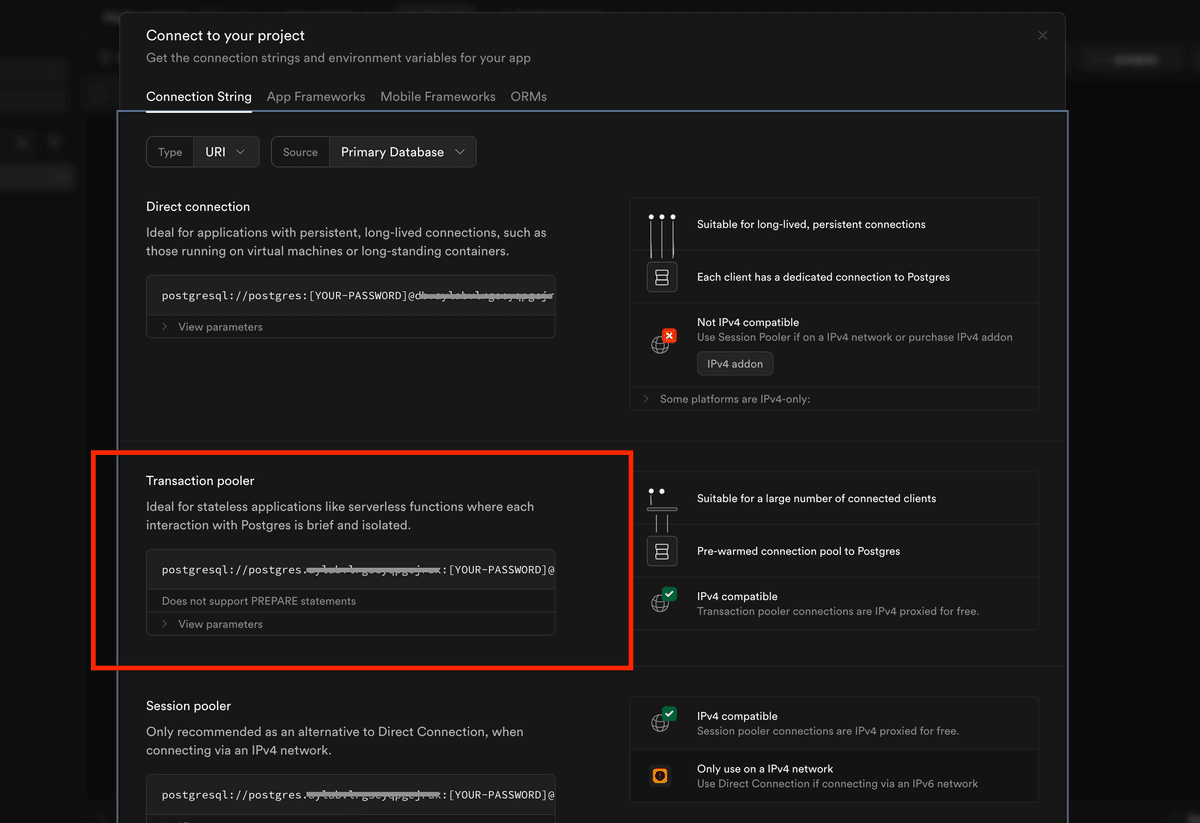
Task: Click the green IPv4 compatible icon beside Transaction pooler
Action: pos(661,601)
